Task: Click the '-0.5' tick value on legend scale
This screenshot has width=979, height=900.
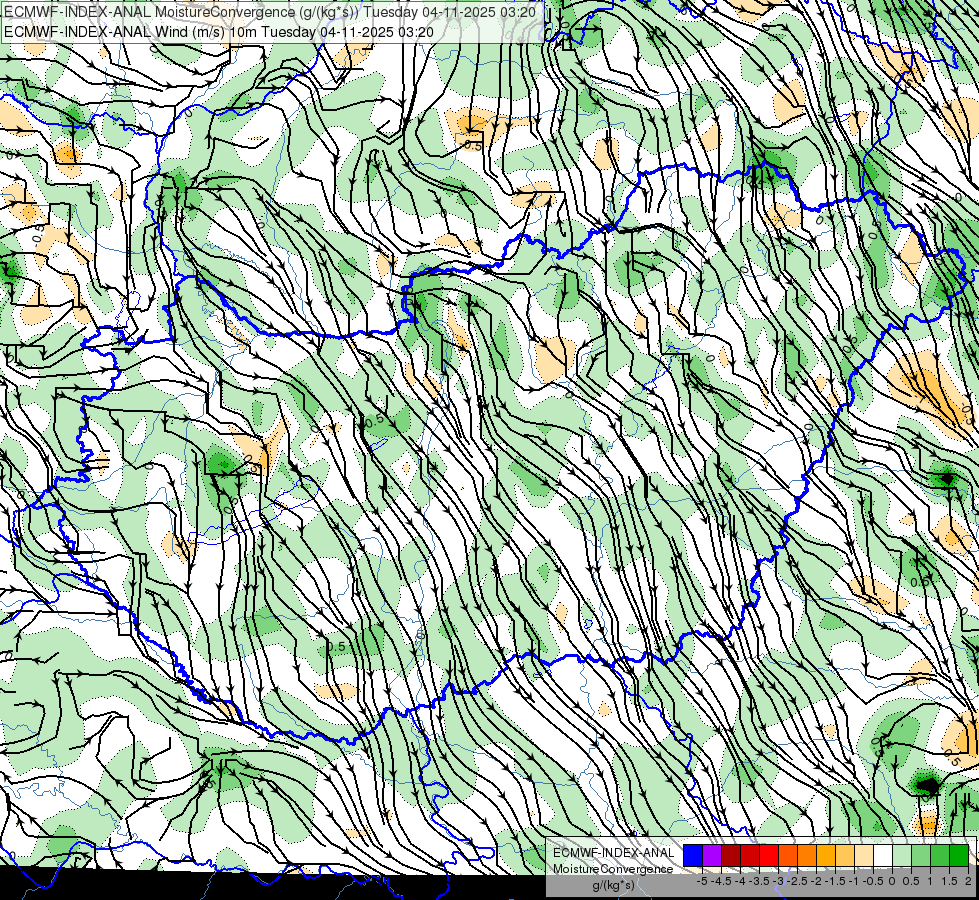Action: pyautogui.click(x=873, y=881)
